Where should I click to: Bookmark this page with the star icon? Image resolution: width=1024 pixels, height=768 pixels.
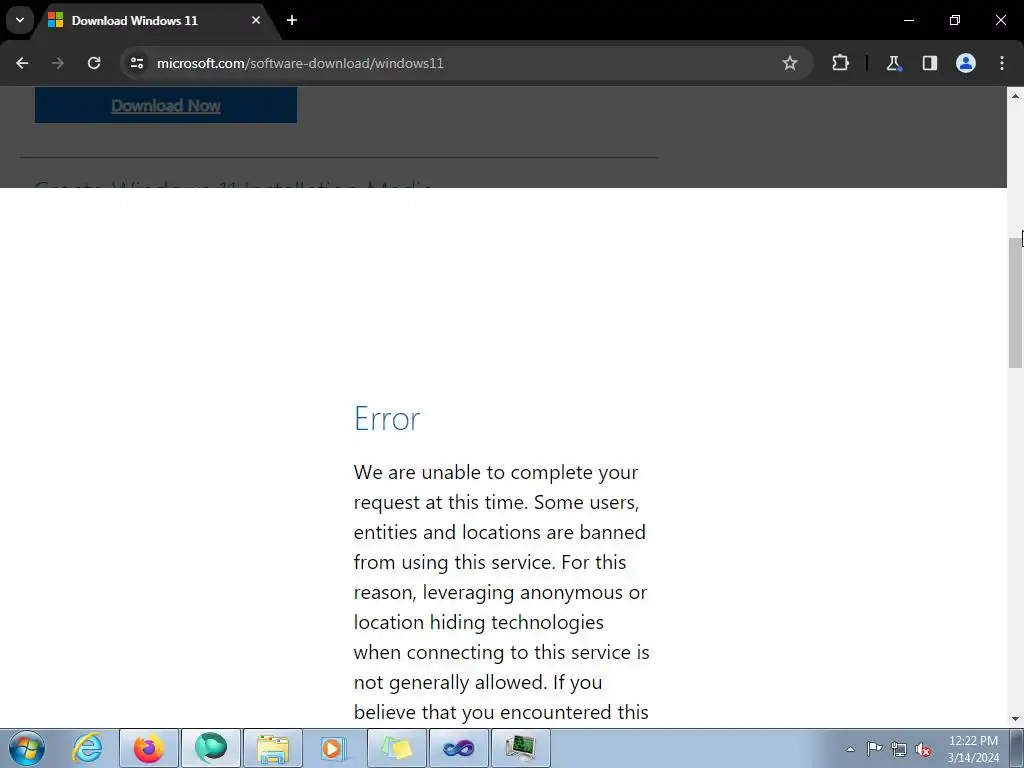coord(790,63)
